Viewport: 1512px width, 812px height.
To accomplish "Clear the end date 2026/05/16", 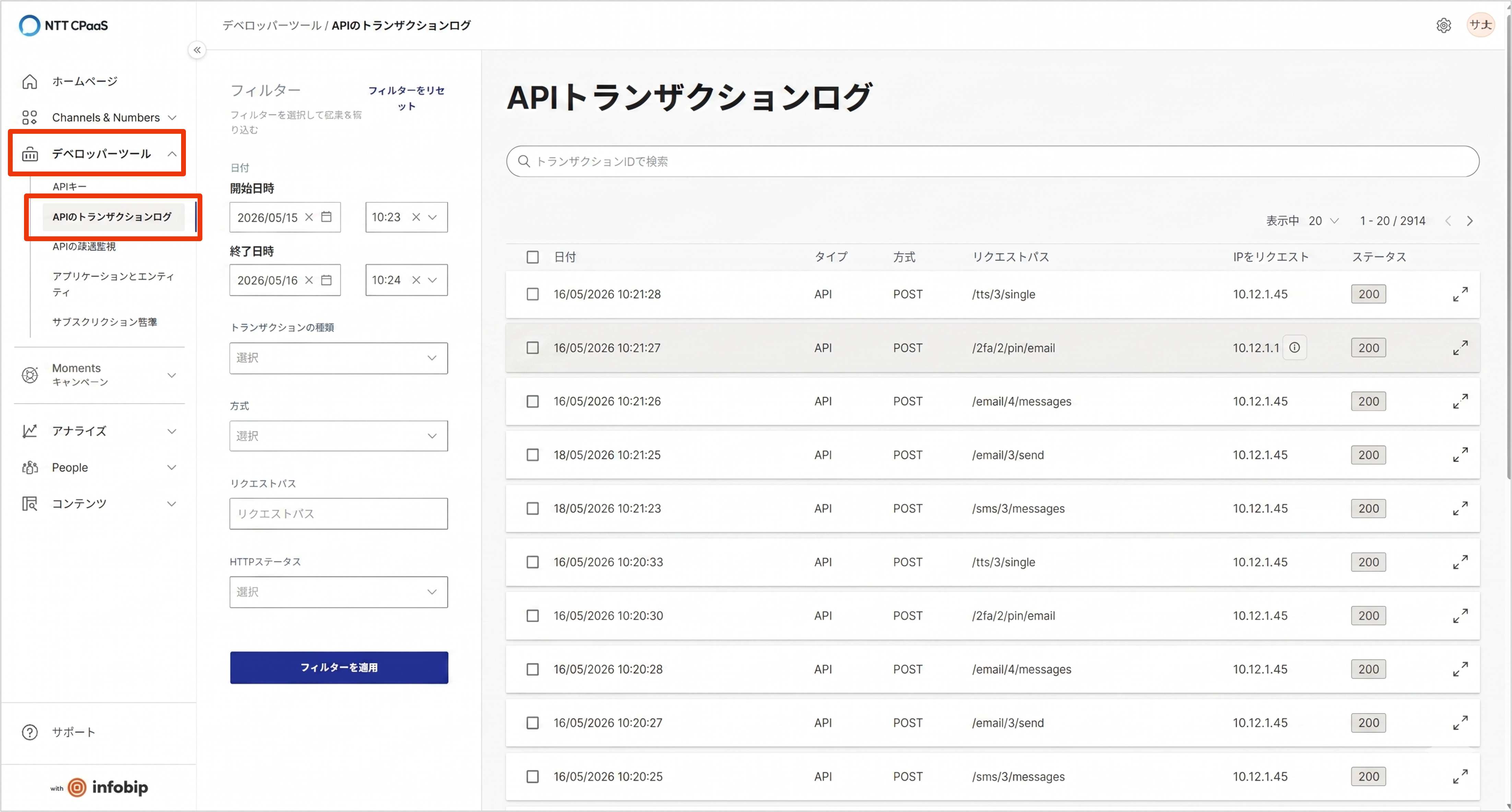I will tap(309, 280).
